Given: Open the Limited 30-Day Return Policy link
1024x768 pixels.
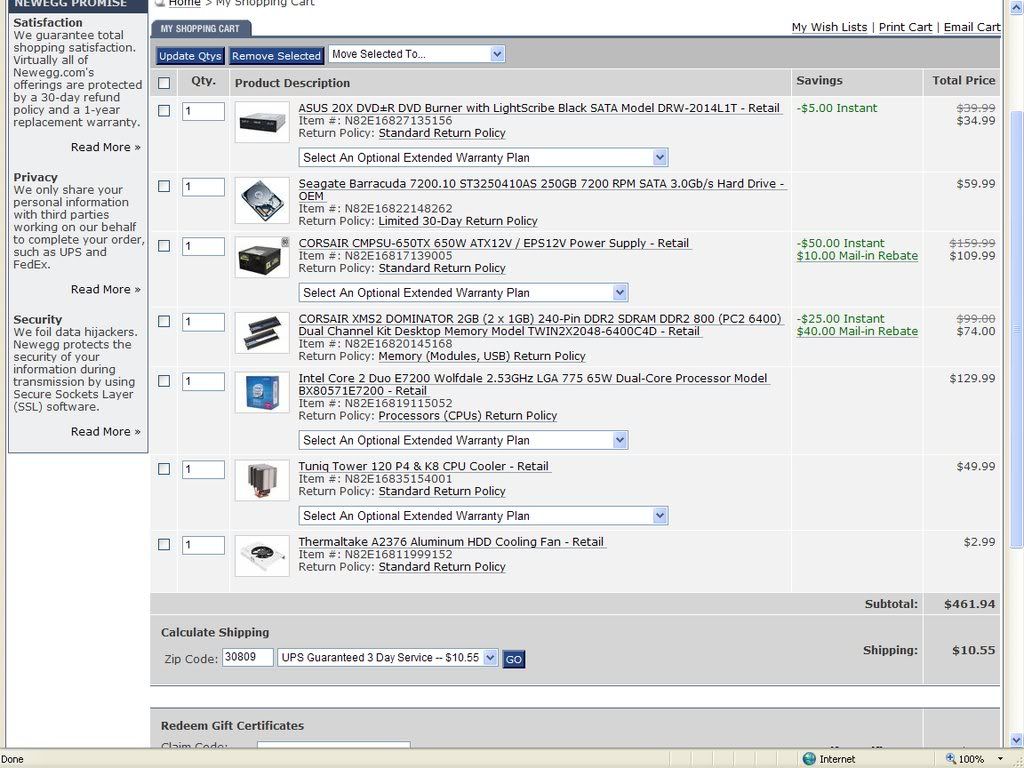Looking at the screenshot, I should [x=458, y=221].
